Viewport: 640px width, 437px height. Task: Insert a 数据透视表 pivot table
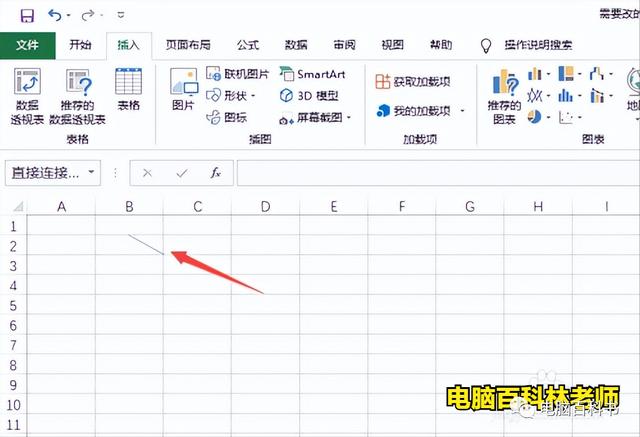27,96
